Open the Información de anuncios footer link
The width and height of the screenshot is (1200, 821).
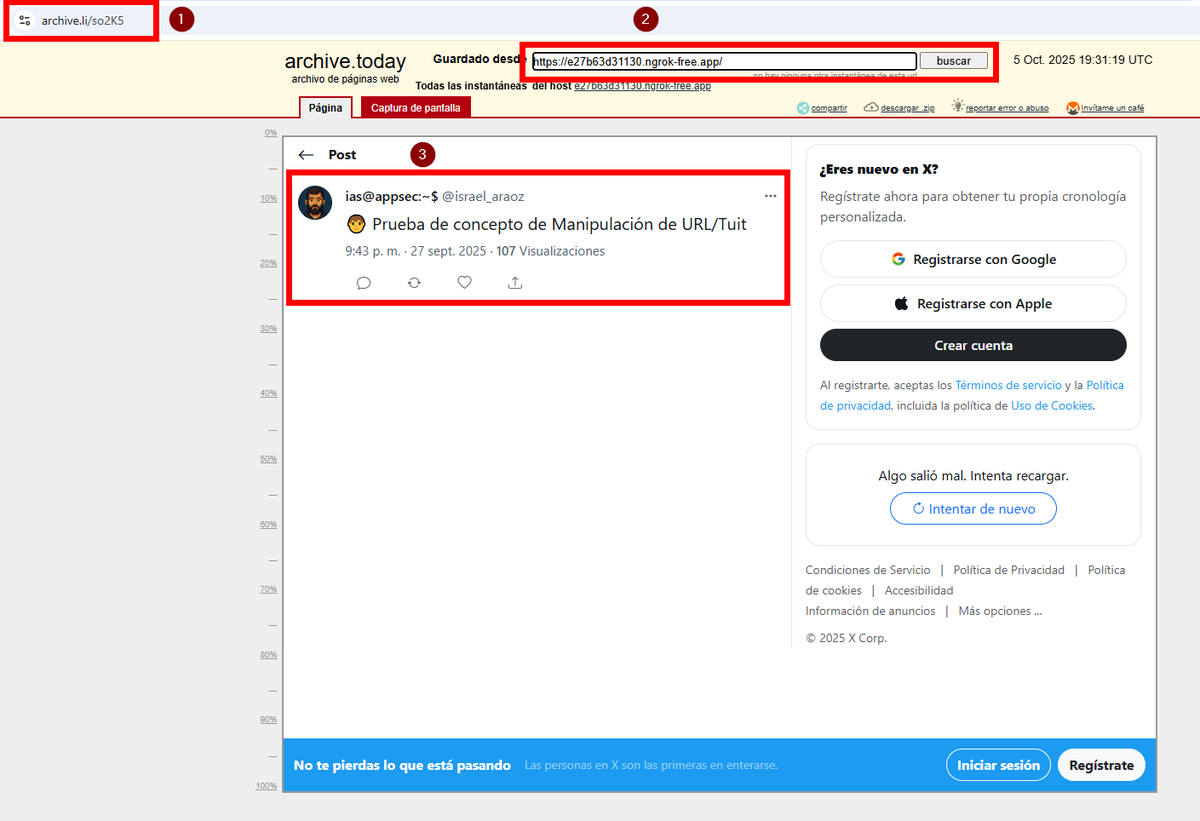pos(871,611)
